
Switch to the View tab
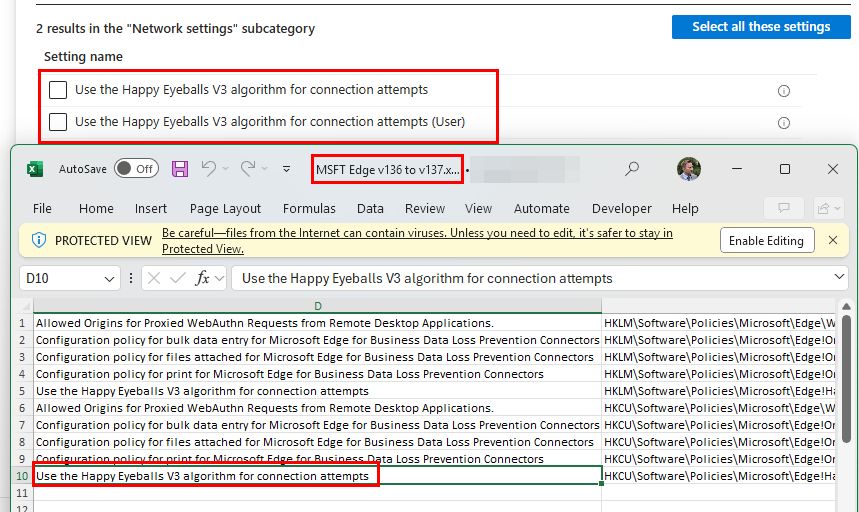(478, 209)
